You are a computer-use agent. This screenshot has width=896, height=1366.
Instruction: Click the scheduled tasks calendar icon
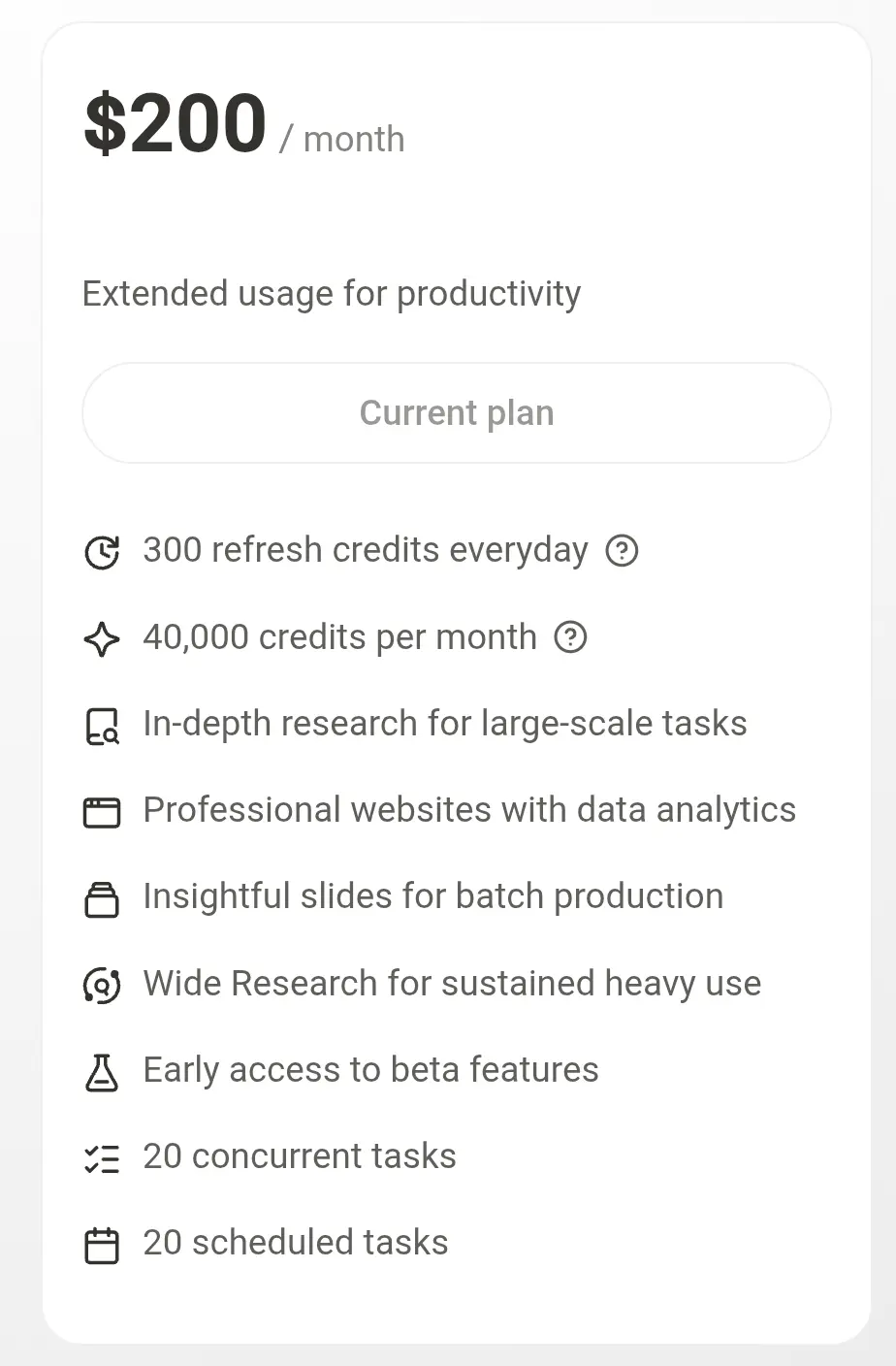point(102,1246)
